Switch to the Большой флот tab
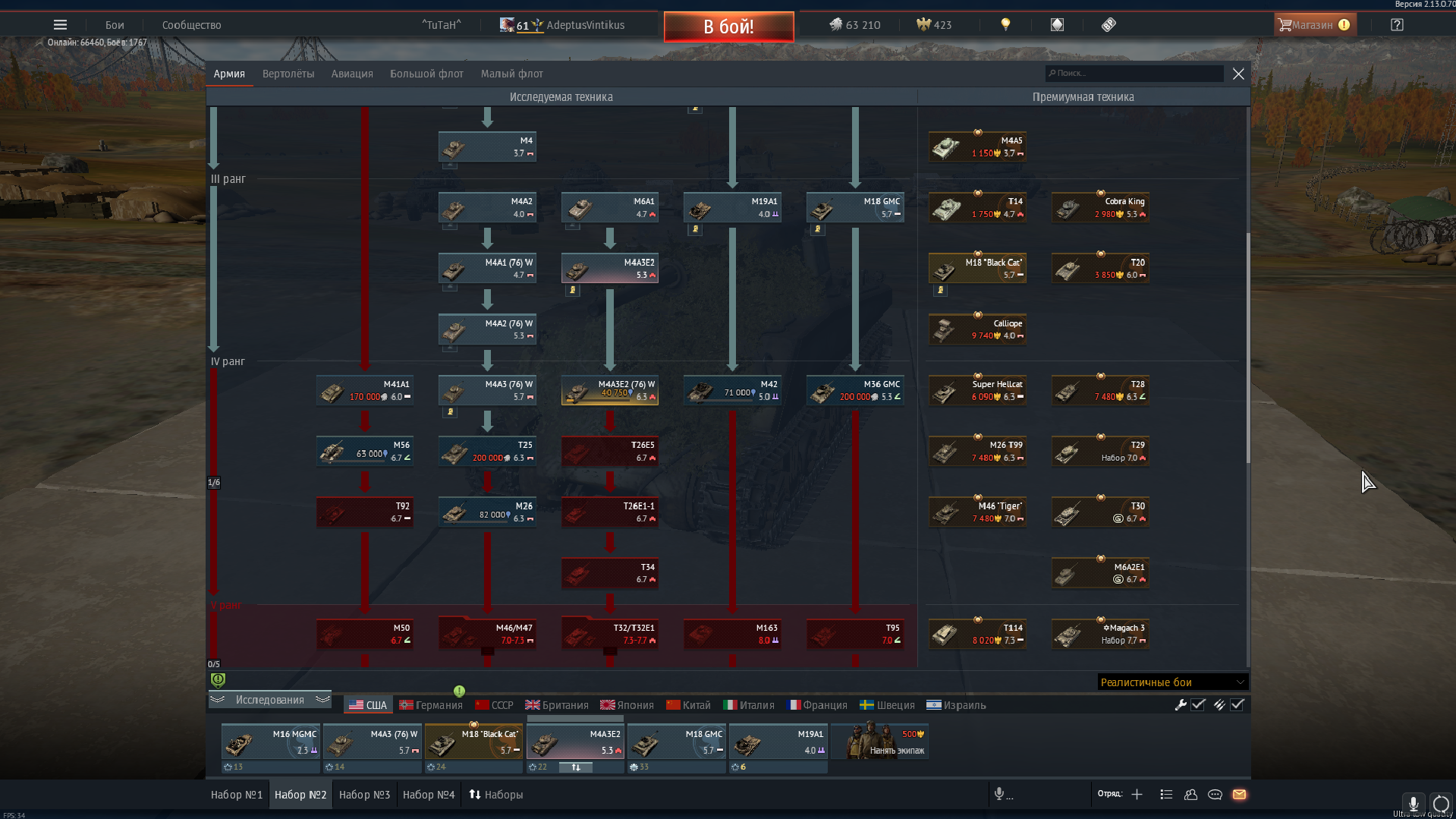The width and height of the screenshot is (1456, 819). [426, 74]
